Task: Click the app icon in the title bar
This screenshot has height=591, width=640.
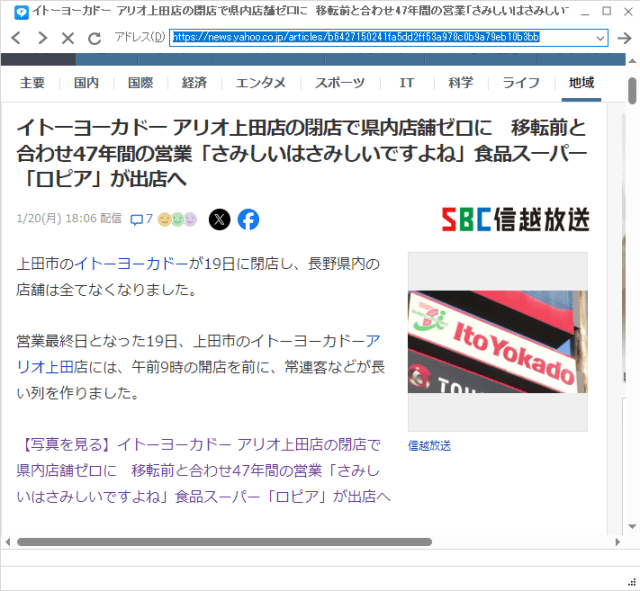Action: tap(21, 12)
